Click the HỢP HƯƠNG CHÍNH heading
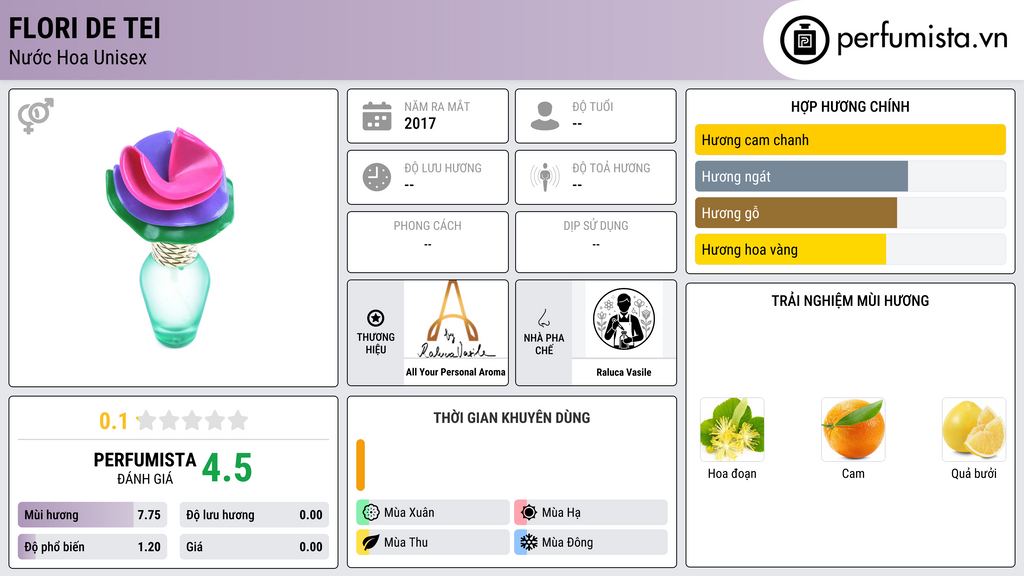The image size is (1024, 576). [x=850, y=106]
